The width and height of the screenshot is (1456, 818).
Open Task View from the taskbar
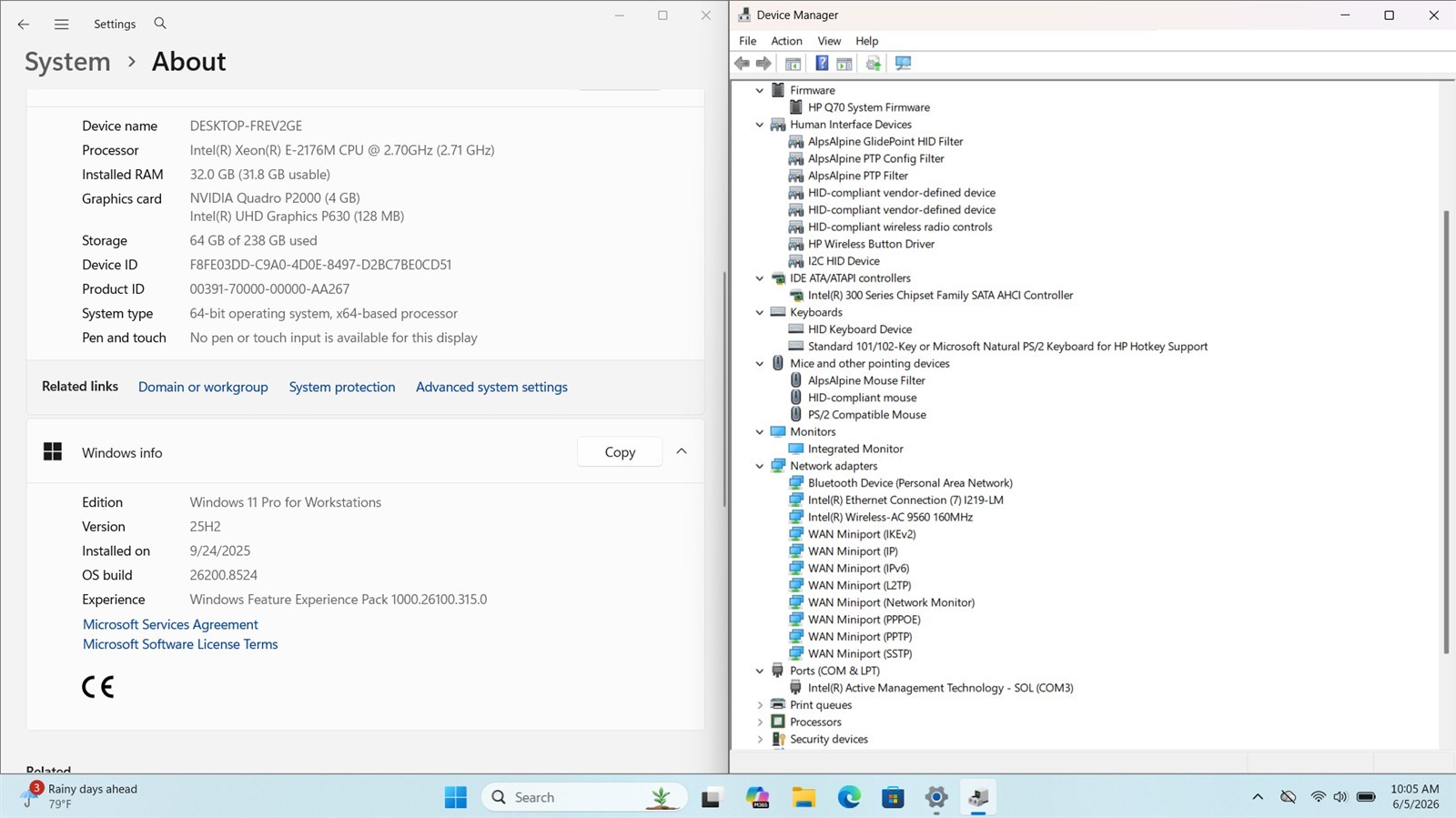click(x=712, y=798)
